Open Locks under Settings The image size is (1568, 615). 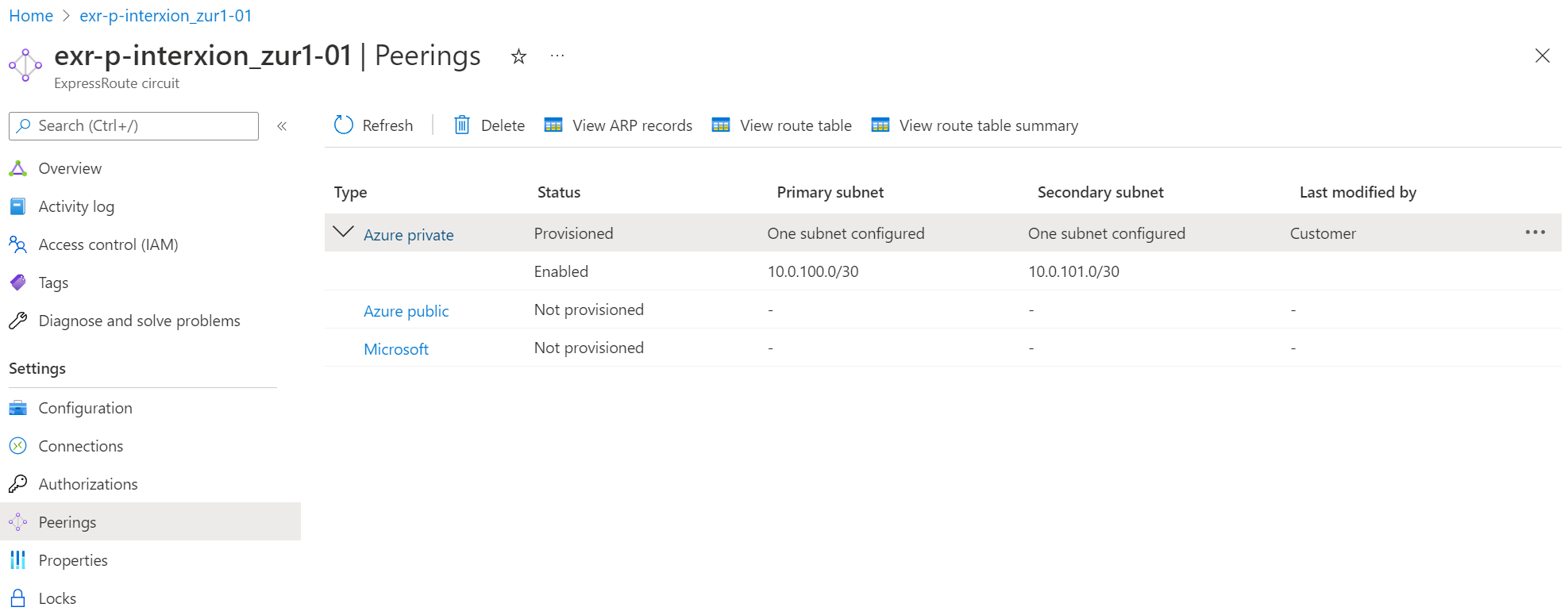57,598
